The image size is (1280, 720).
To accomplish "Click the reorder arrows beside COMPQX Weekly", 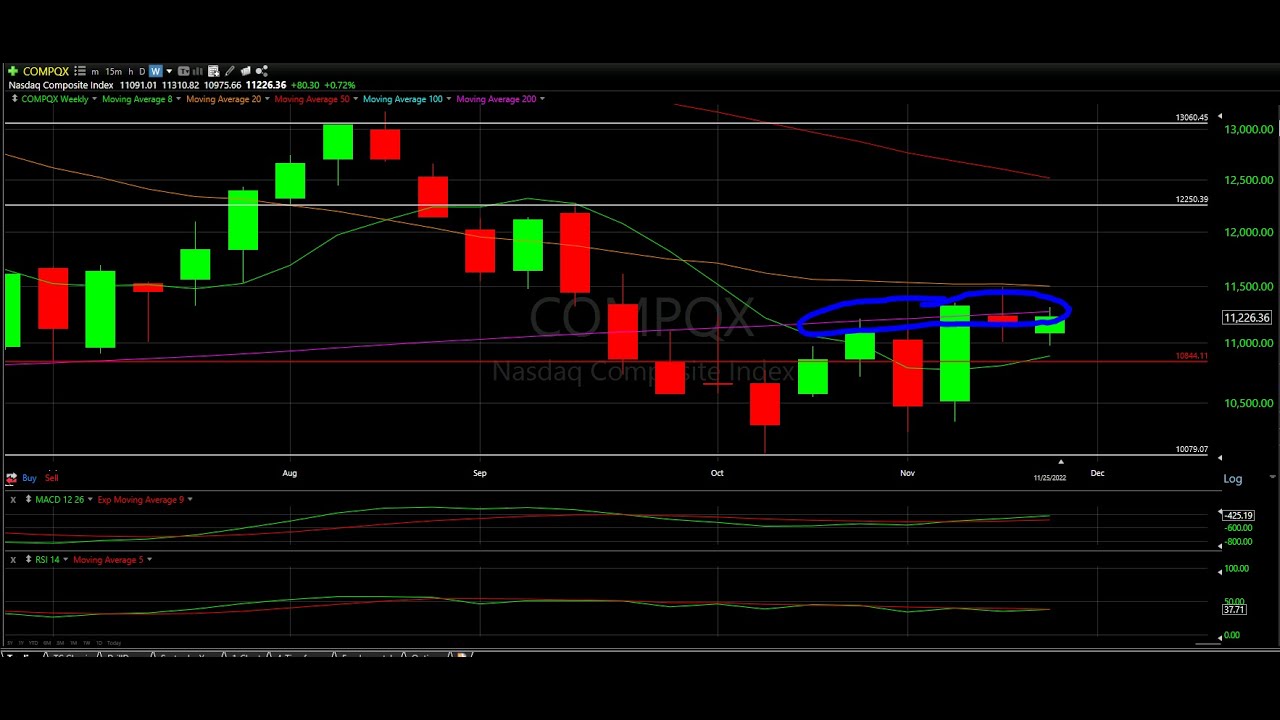I will tap(14, 99).
